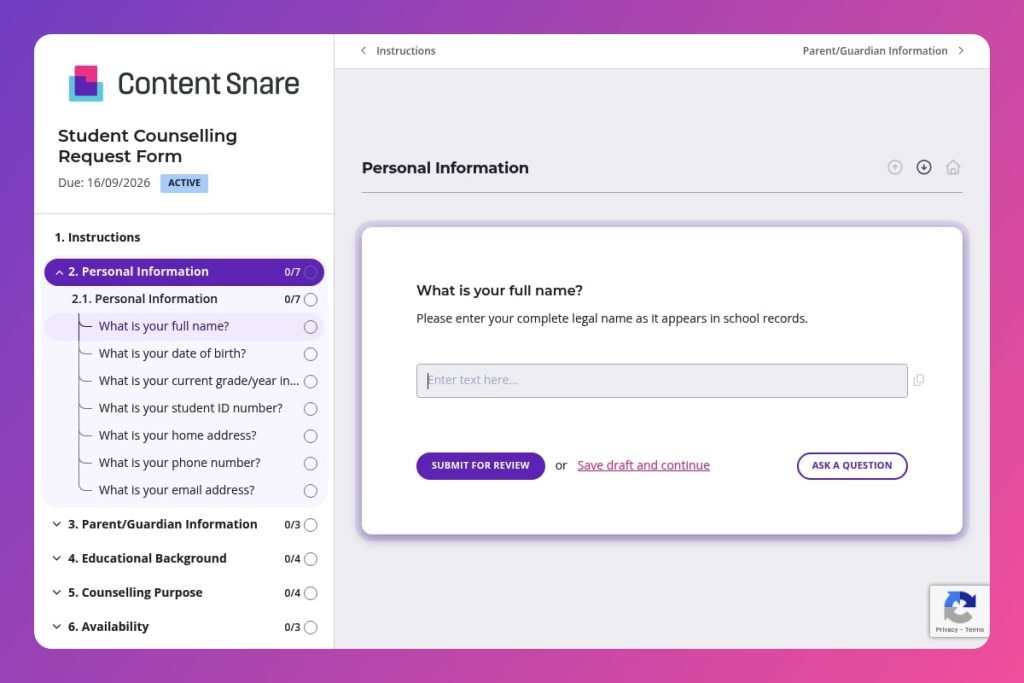Toggle status circle for phone number question
The height and width of the screenshot is (683, 1024).
tap(311, 464)
